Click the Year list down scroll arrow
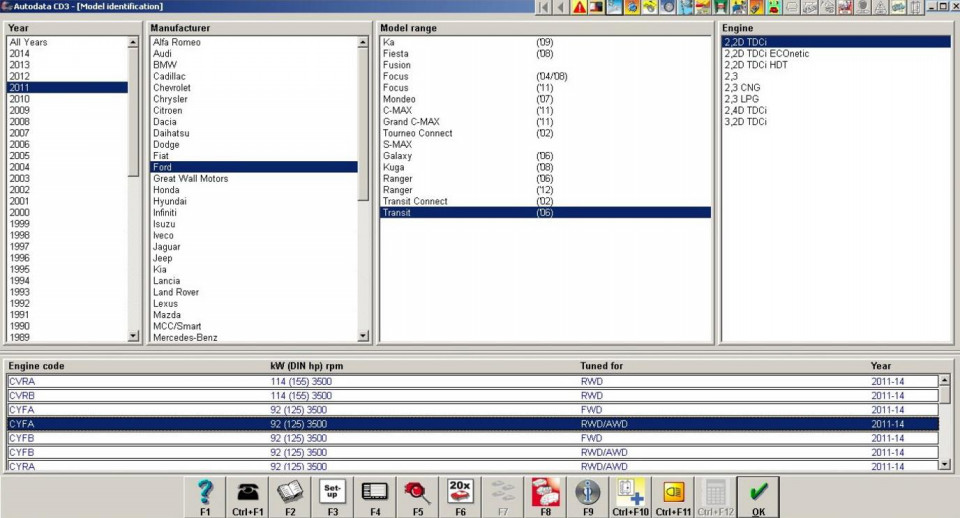The image size is (960, 518). [133, 336]
